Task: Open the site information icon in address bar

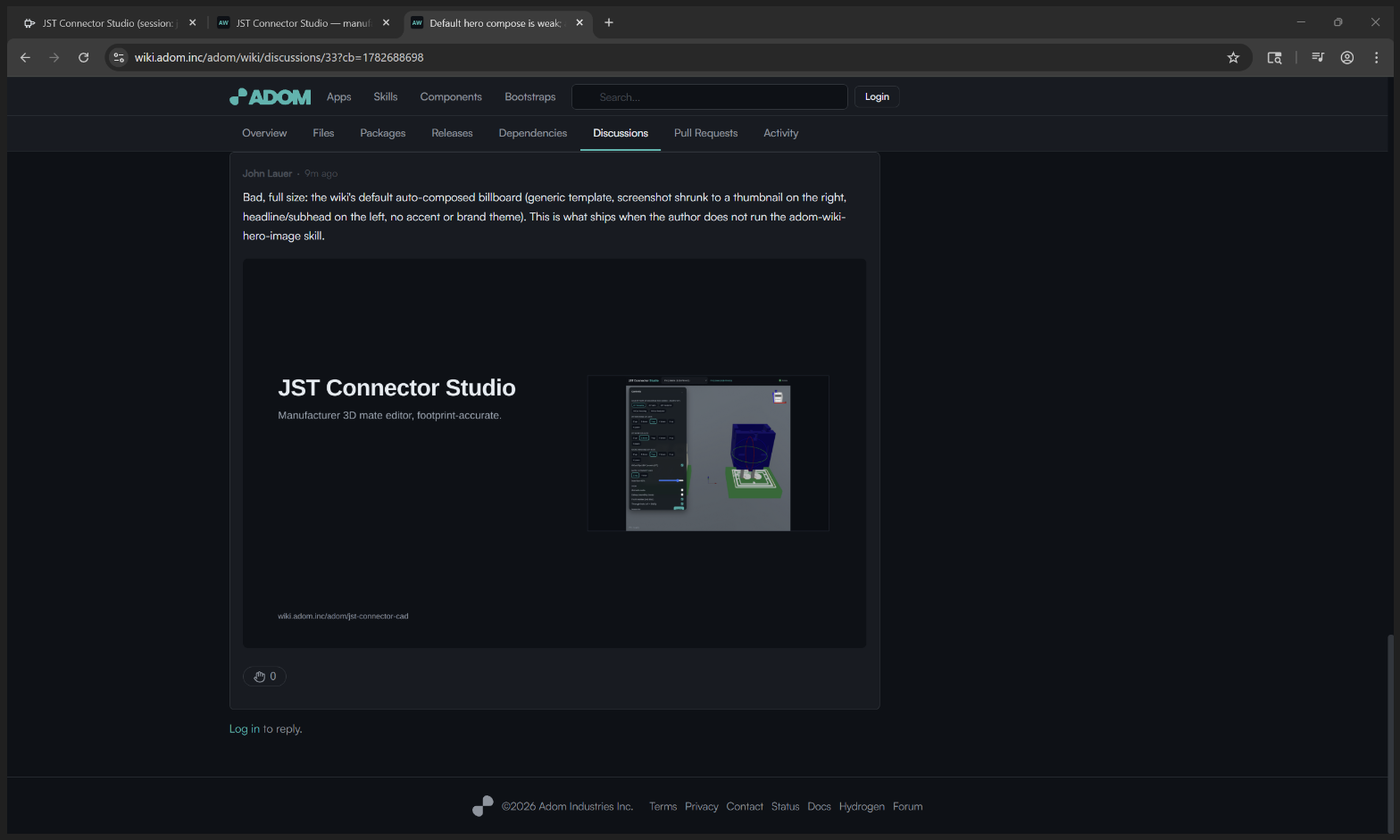Action: tap(119, 58)
